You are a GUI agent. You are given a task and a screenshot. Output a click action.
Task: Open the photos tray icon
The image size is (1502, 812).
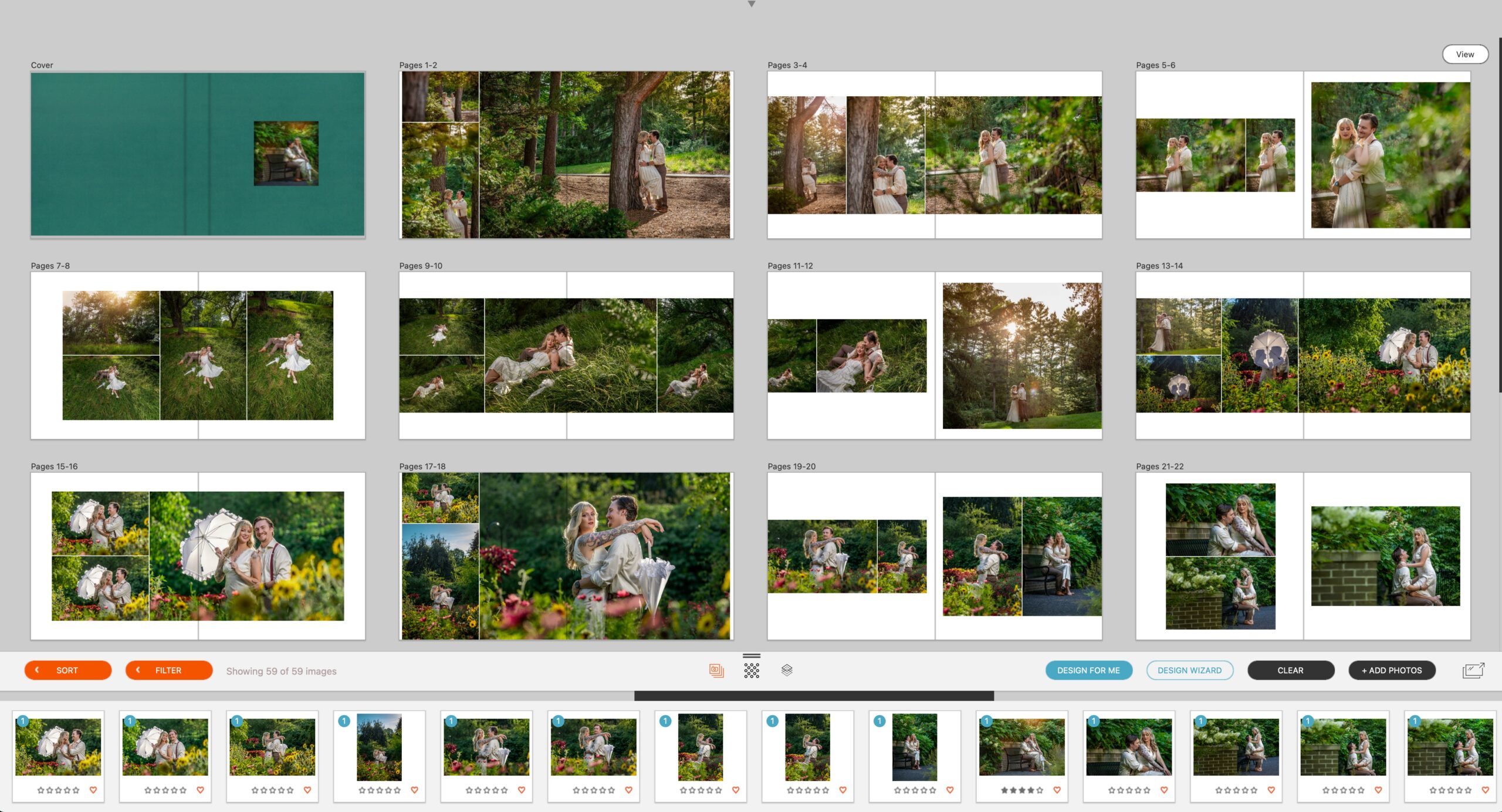coord(716,670)
